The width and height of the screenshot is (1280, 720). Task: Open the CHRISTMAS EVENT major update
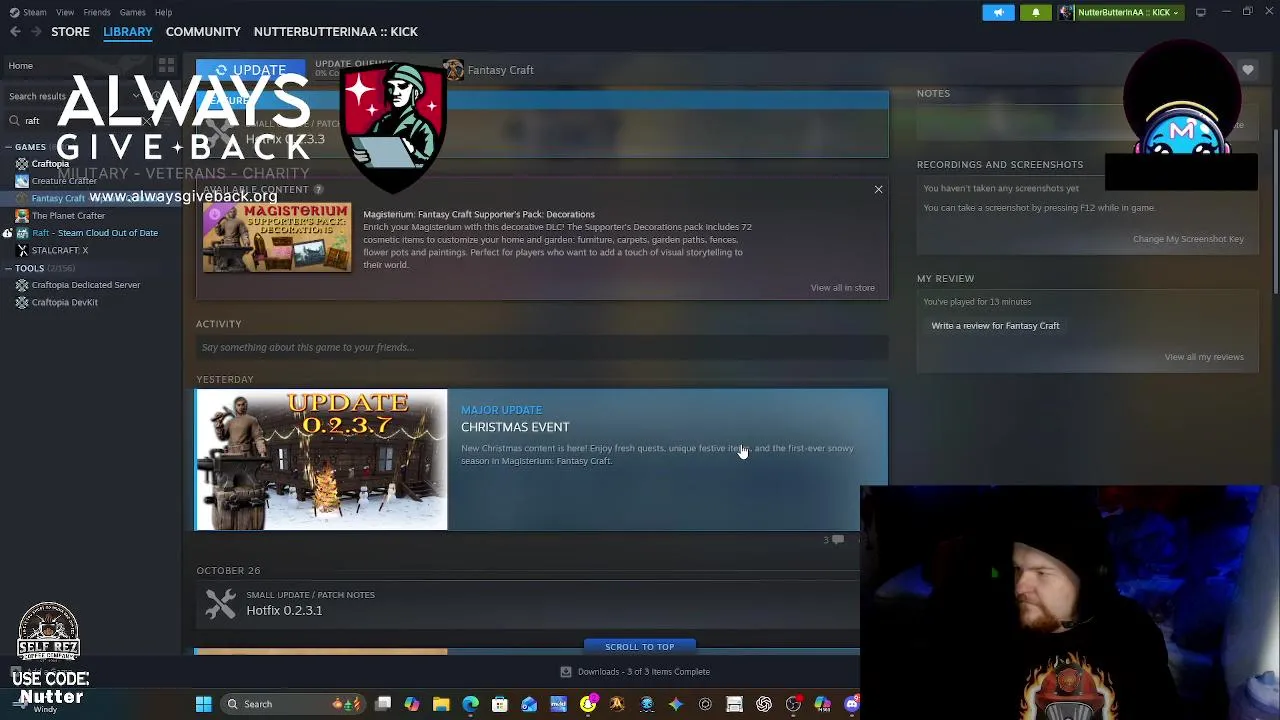click(515, 427)
